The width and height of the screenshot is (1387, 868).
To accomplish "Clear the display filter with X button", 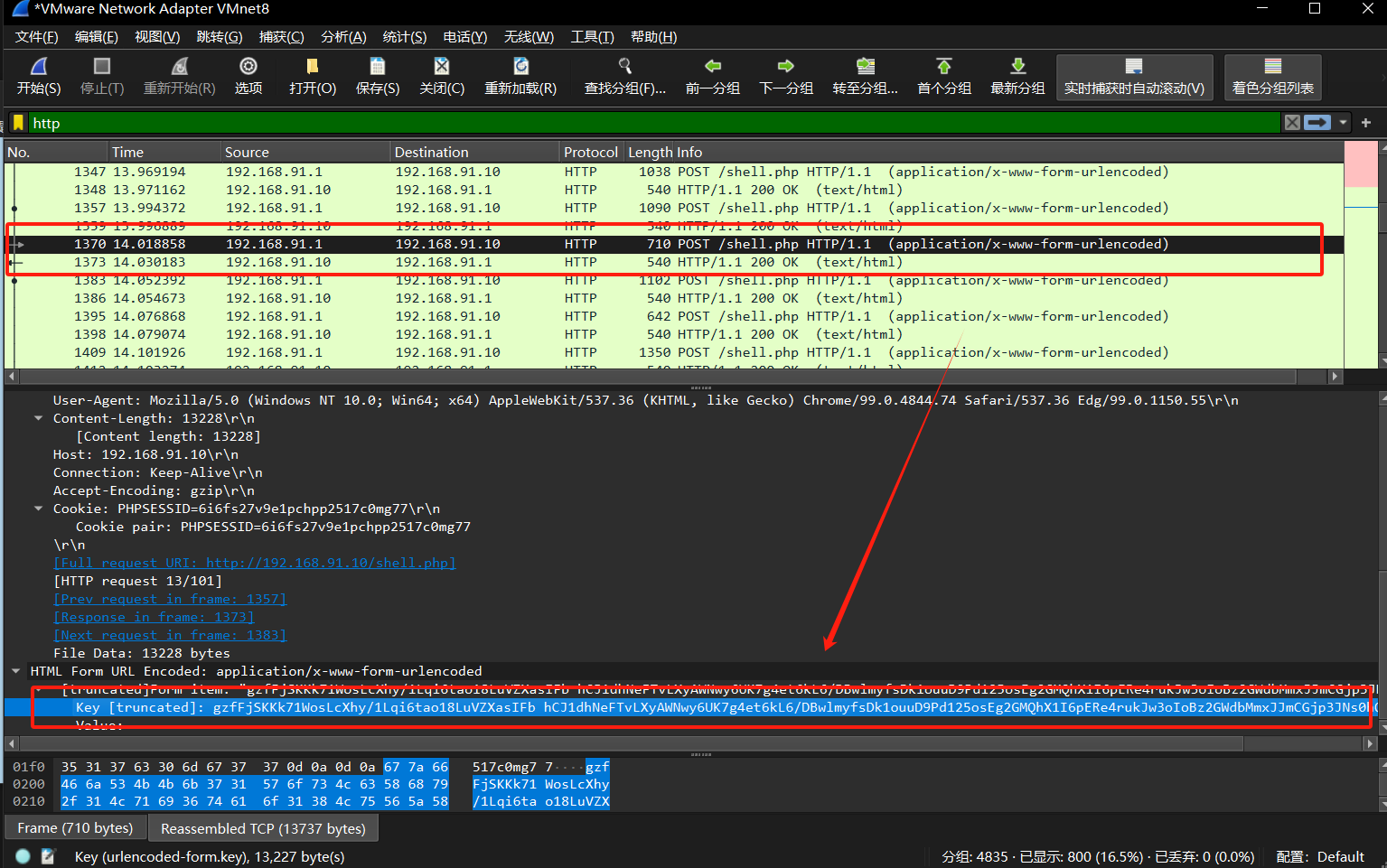I will tap(1293, 123).
